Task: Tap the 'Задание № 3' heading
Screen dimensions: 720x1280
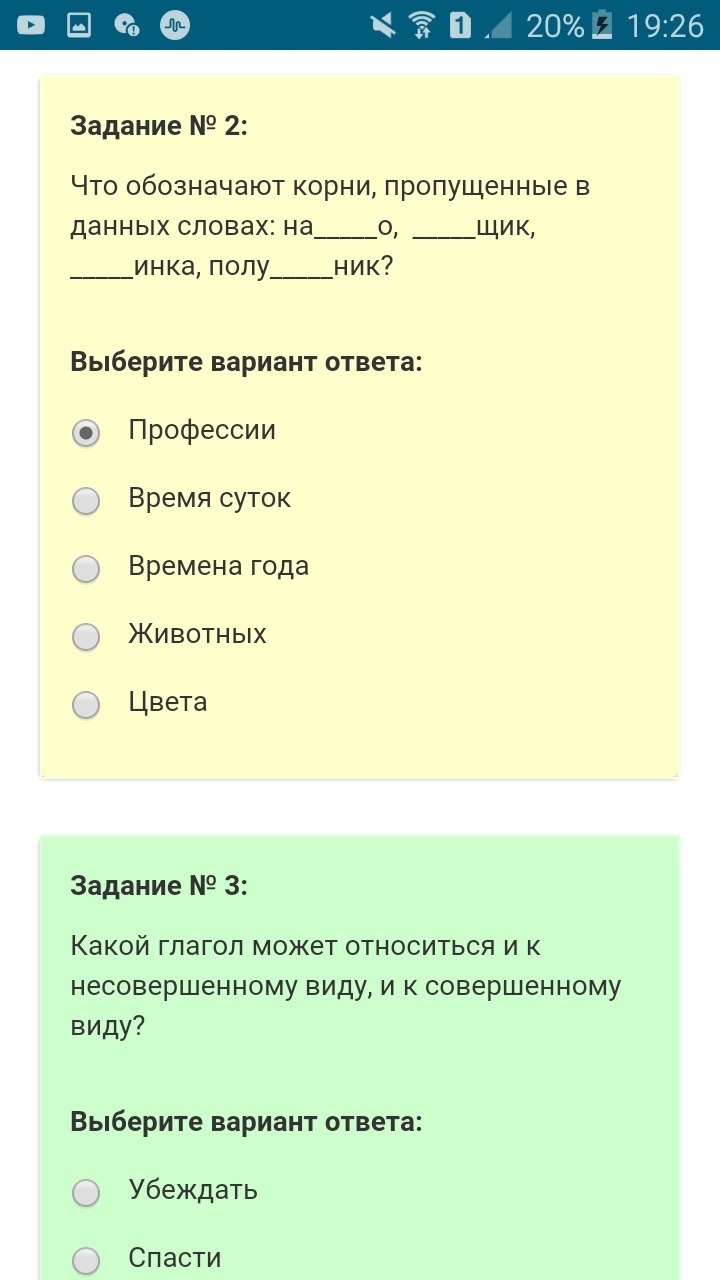Action: pyautogui.click(x=158, y=886)
